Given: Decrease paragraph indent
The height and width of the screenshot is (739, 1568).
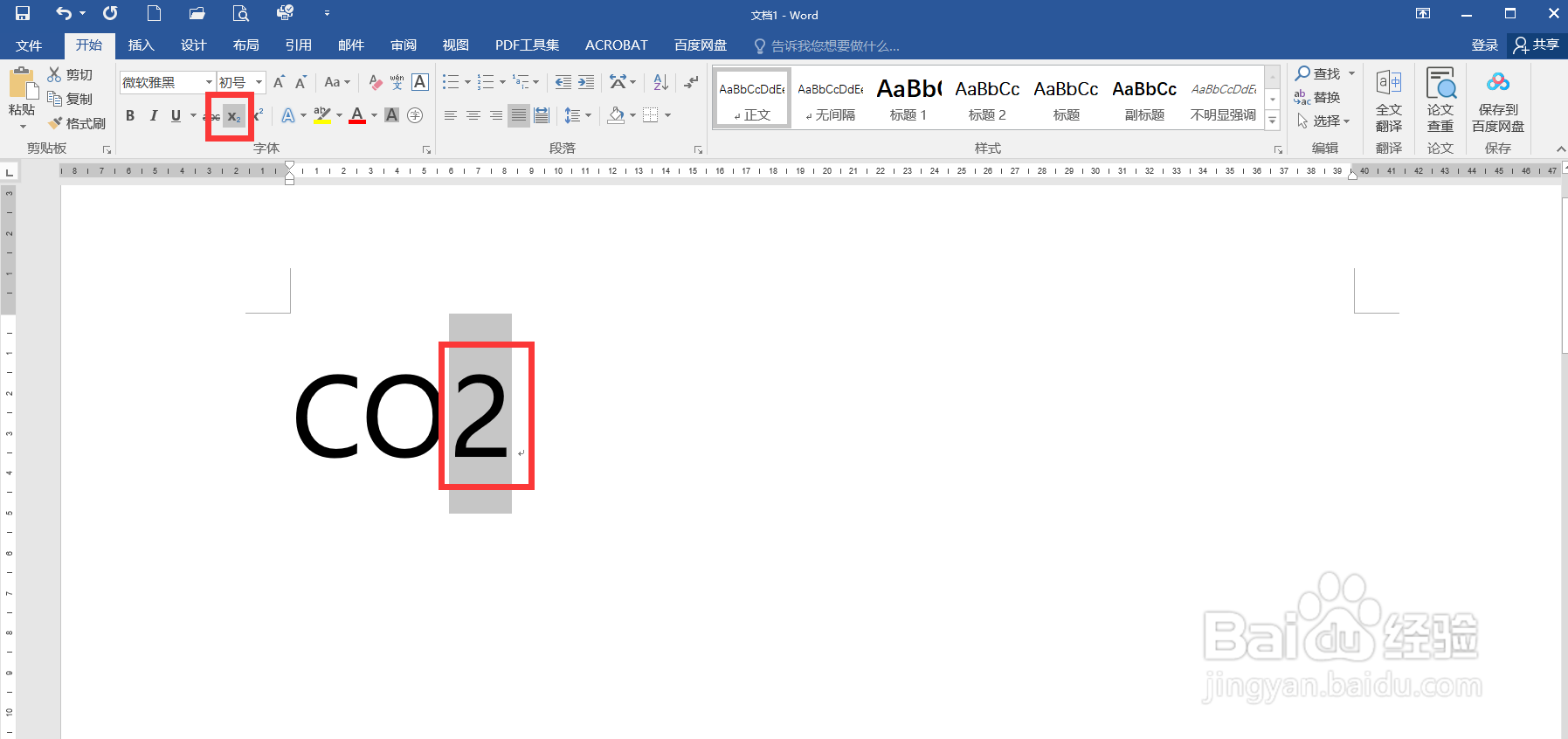Looking at the screenshot, I should tap(563, 82).
